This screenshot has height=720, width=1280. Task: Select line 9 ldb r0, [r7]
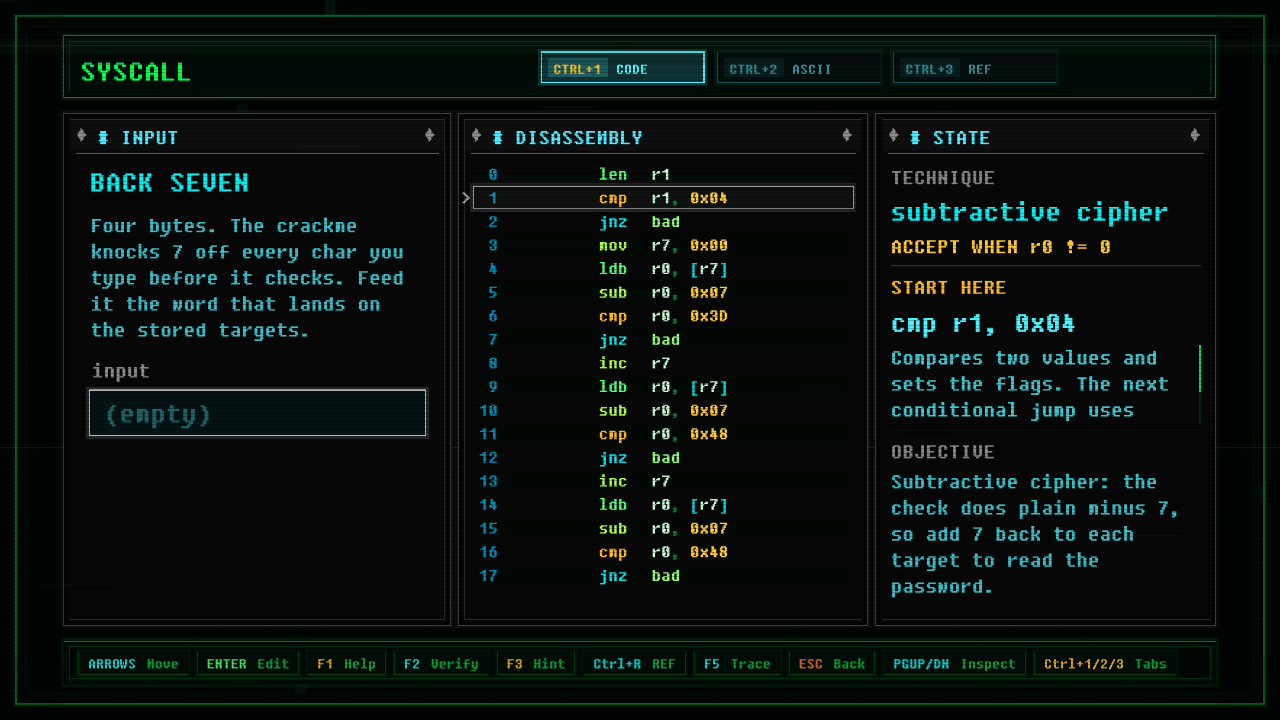click(x=663, y=387)
